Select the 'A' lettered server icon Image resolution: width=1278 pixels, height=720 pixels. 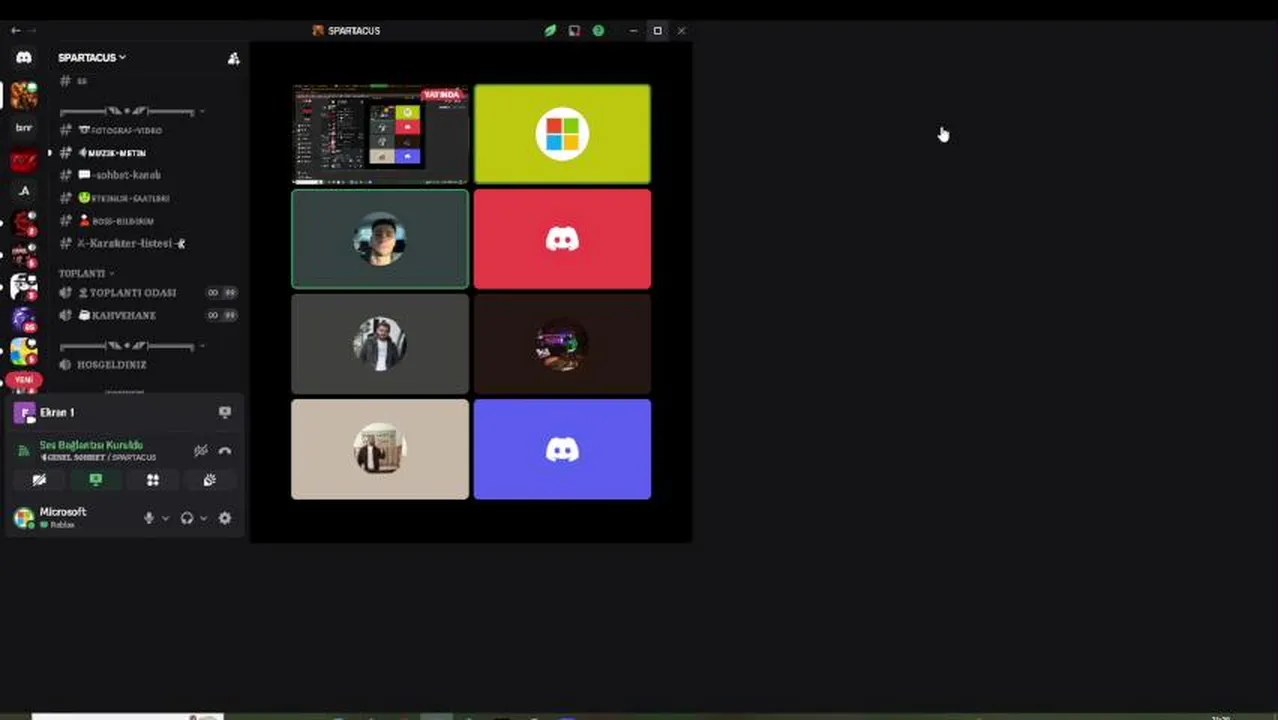24,191
